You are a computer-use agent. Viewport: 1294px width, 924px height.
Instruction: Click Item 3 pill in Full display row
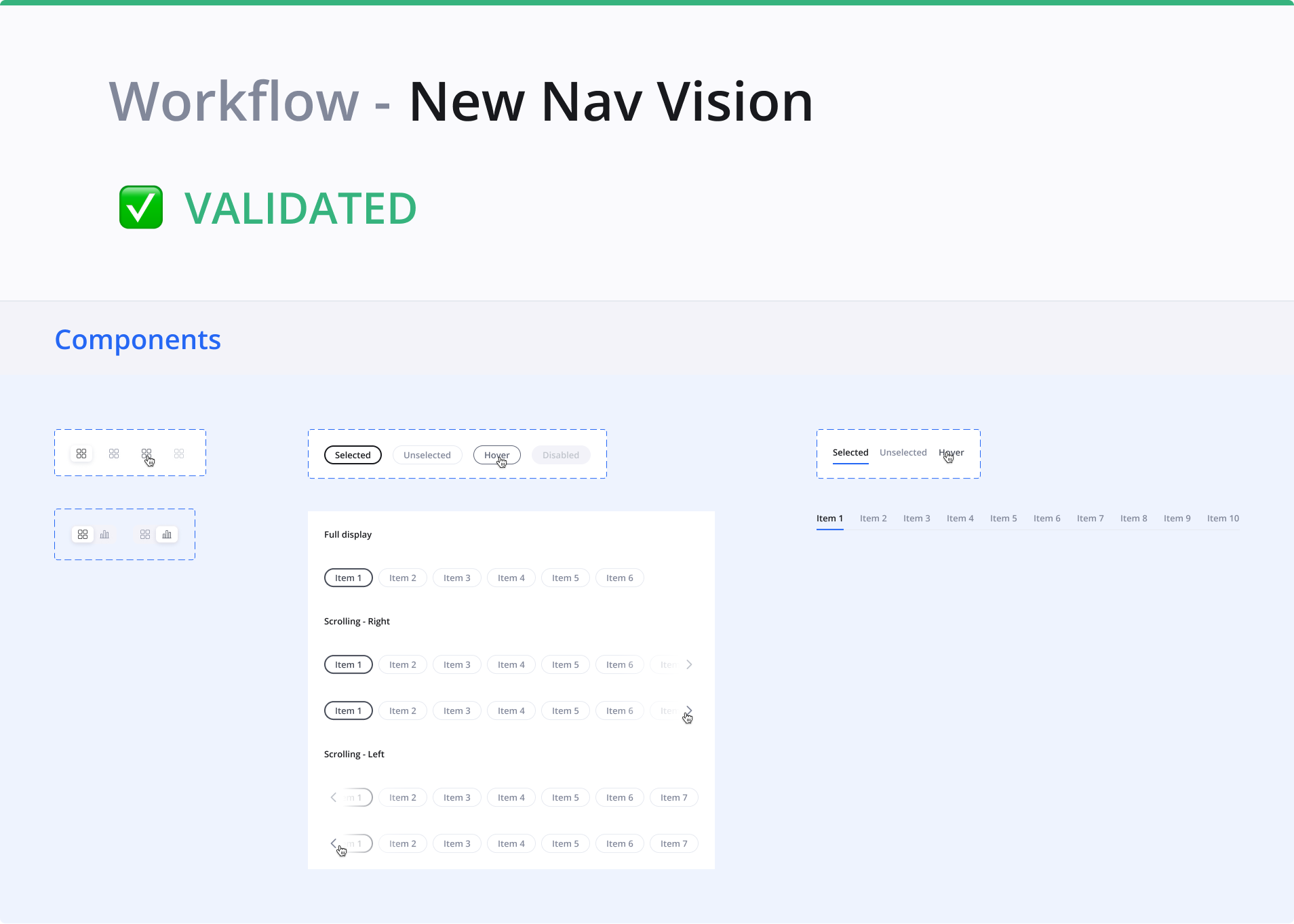point(457,578)
